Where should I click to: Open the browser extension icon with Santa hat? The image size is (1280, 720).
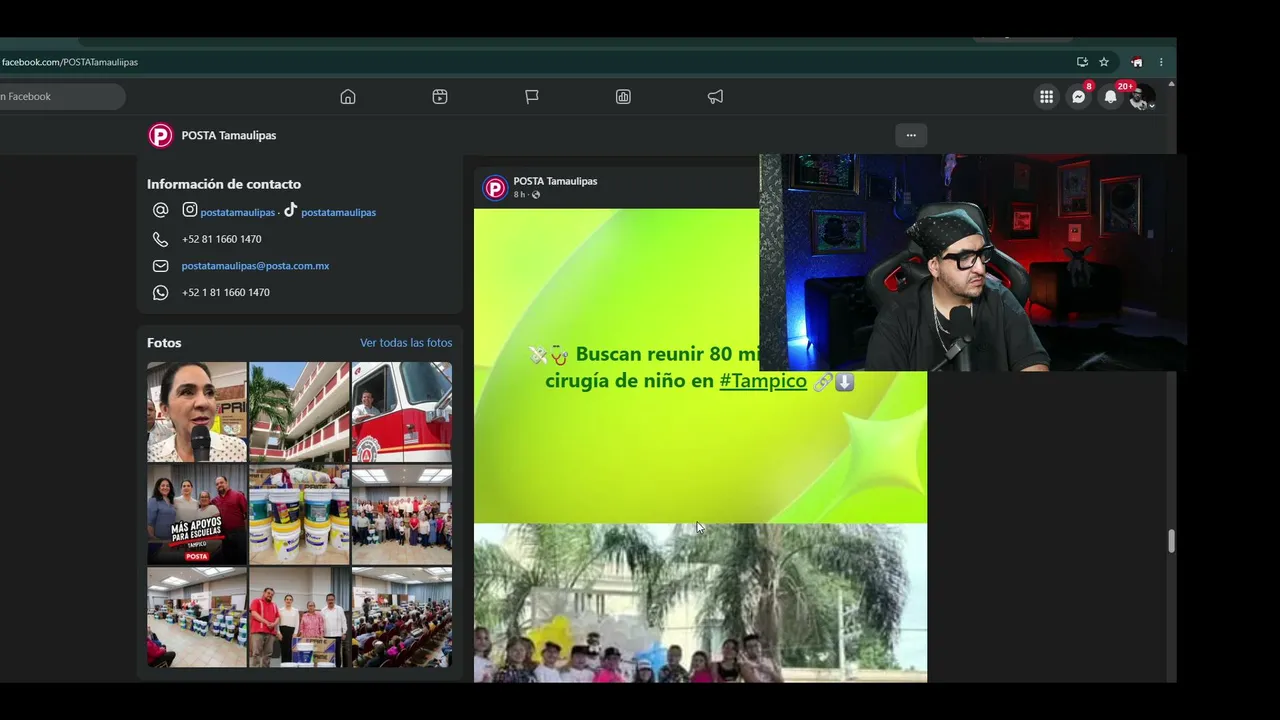(x=1137, y=62)
